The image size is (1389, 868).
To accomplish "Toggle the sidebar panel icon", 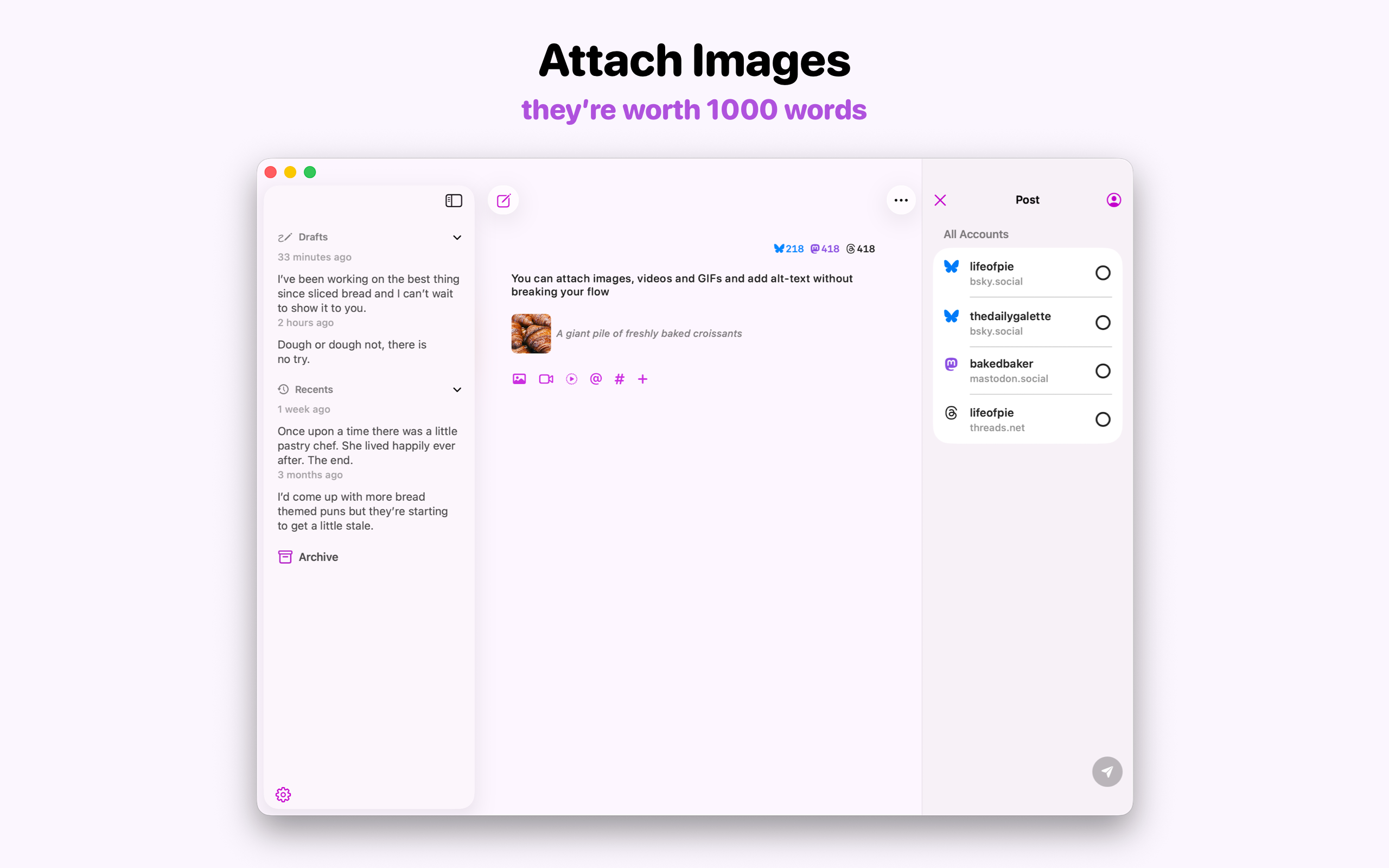I will click(x=454, y=200).
